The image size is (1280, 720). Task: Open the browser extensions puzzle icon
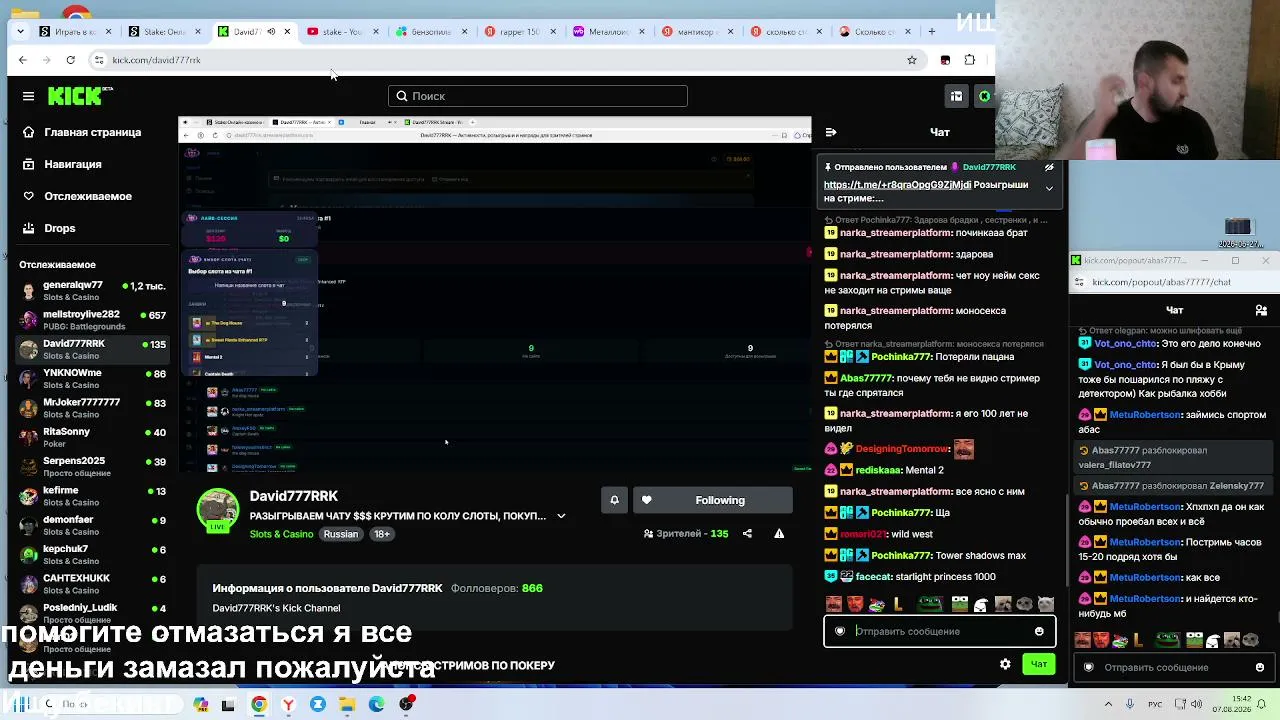coord(969,60)
